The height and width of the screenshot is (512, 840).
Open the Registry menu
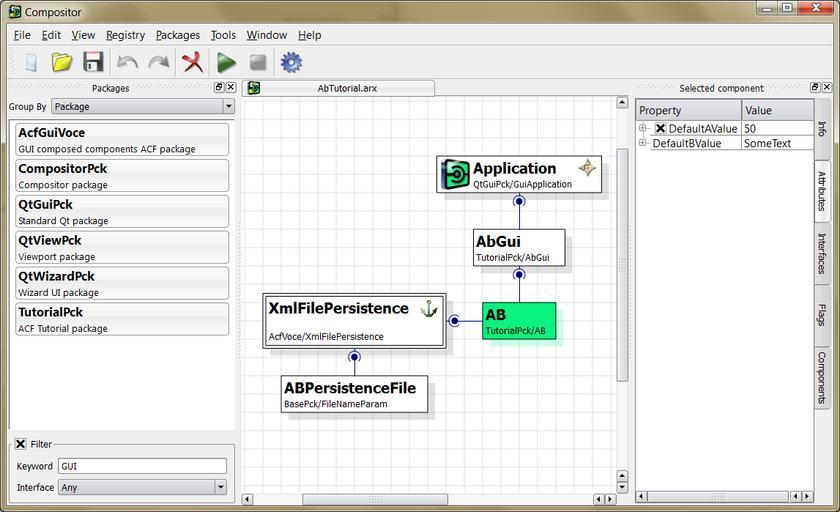(125, 35)
